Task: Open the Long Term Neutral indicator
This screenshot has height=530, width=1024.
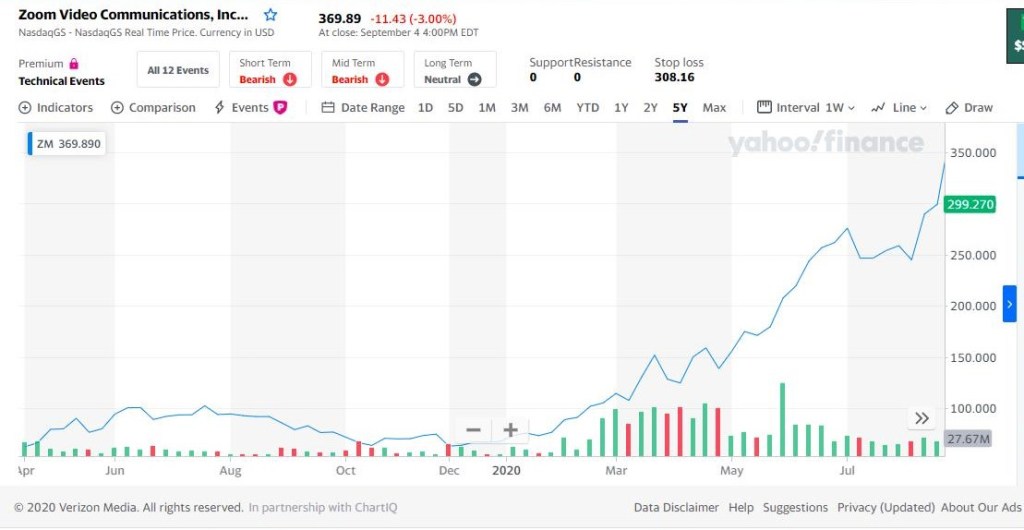Action: point(453,71)
